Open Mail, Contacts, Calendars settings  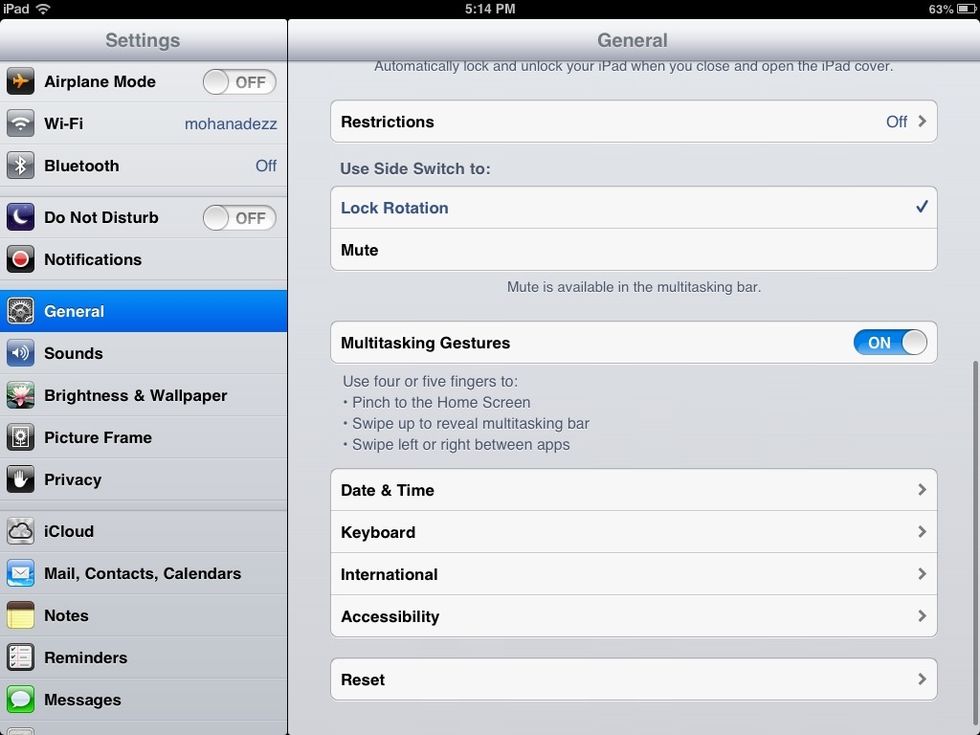click(x=142, y=574)
